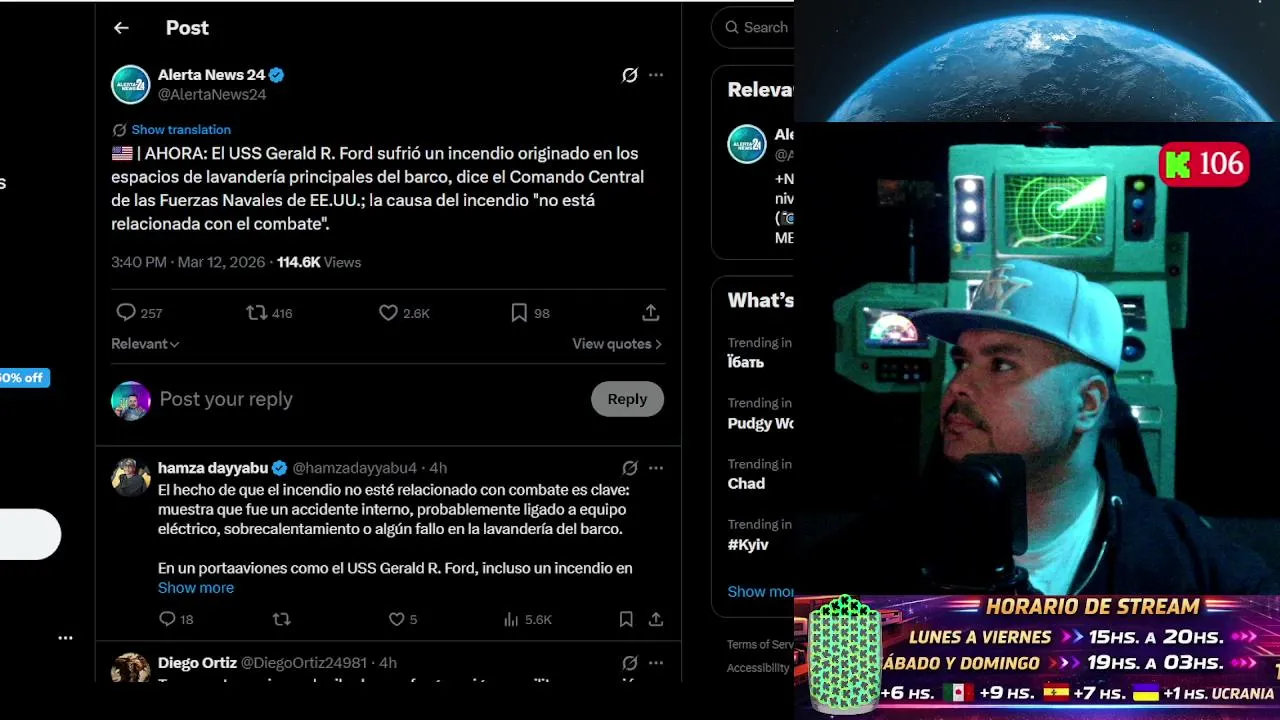Go back using the Post arrow
Screen dimensions: 1280x720
coord(121,28)
